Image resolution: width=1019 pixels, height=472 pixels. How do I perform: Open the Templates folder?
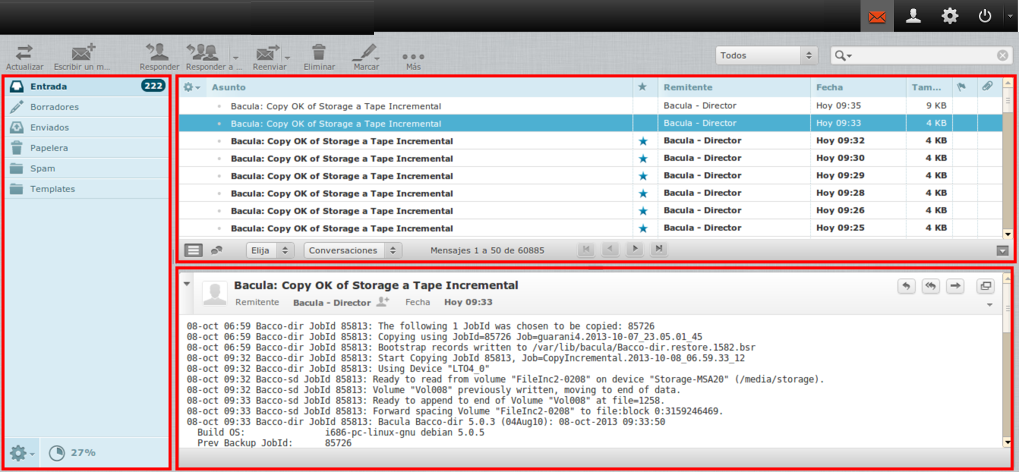click(86, 189)
